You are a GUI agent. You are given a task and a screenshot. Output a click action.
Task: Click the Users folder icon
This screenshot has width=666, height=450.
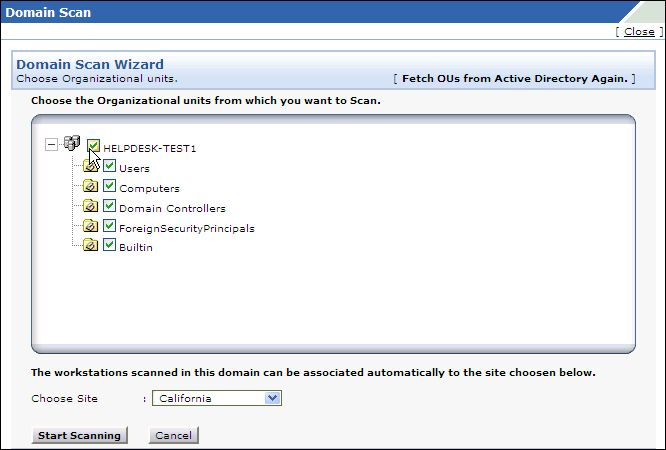click(x=91, y=167)
